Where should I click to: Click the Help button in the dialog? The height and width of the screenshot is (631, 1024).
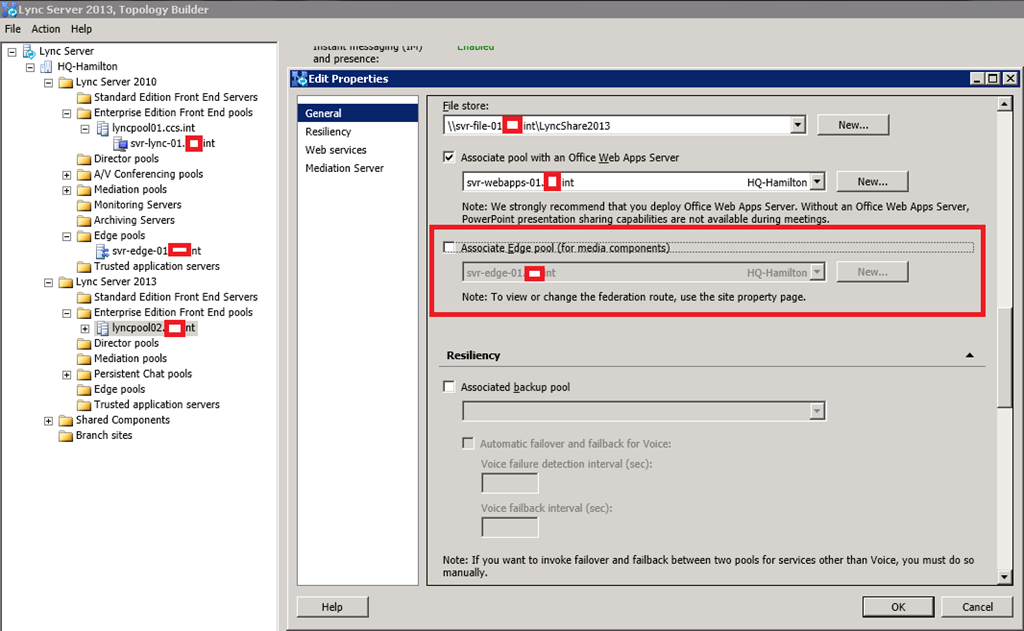(x=332, y=607)
